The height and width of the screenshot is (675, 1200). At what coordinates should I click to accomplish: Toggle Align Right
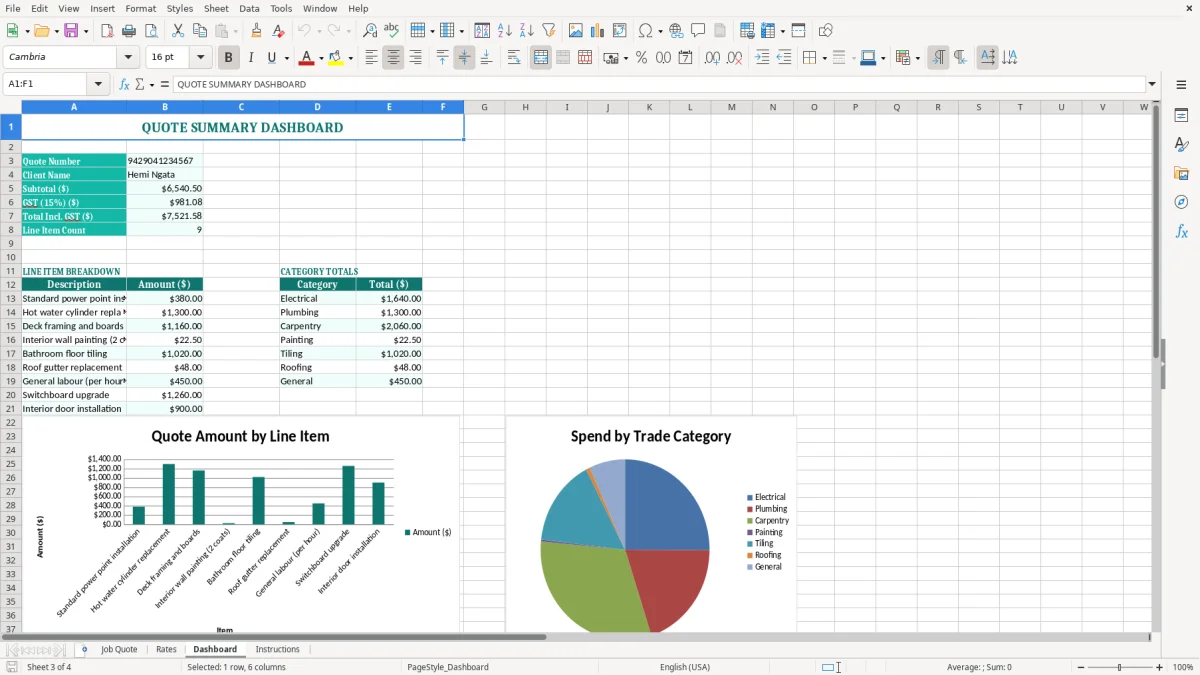(415, 58)
